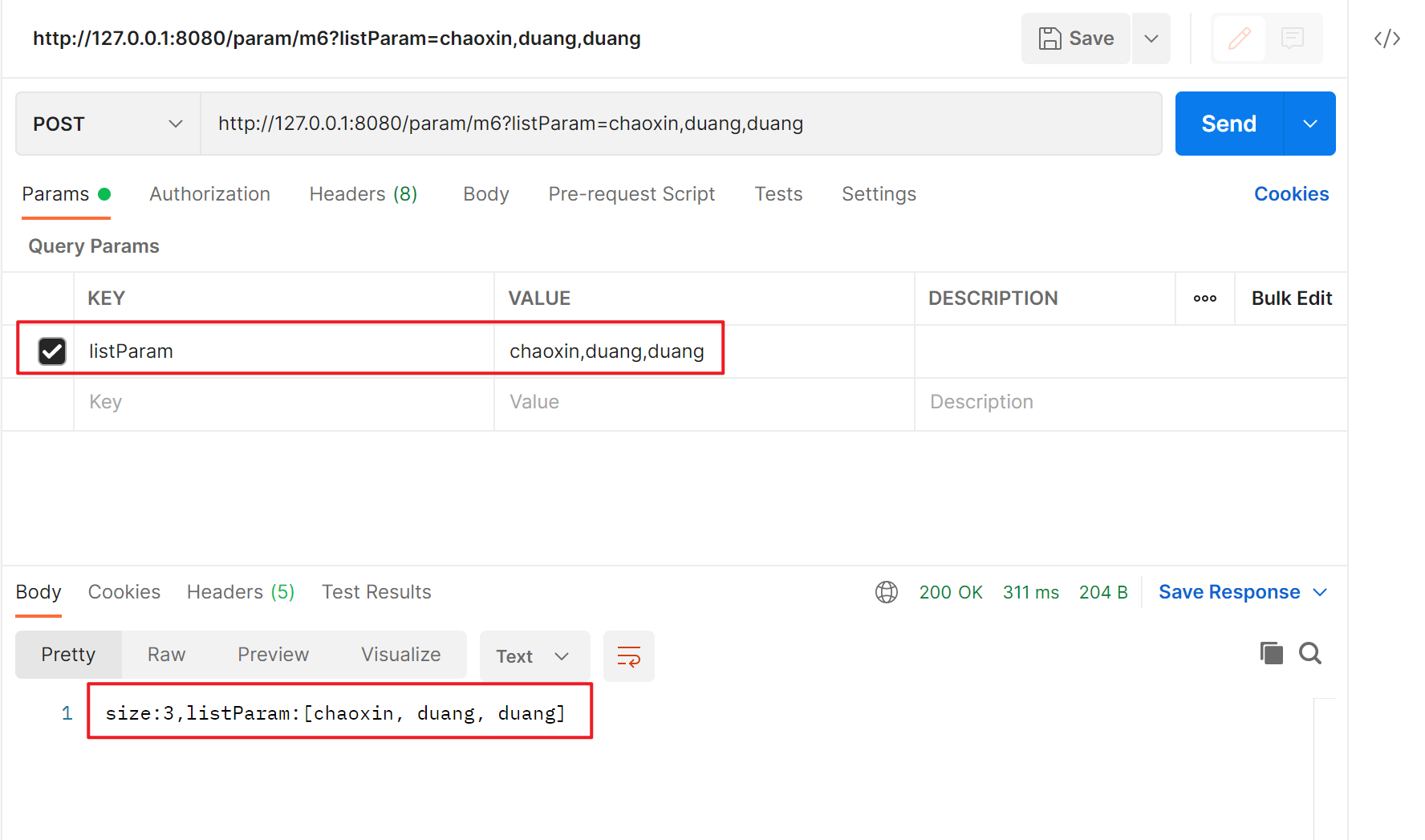Click the copy response icon
This screenshot has width=1425, height=840.
[1271, 653]
